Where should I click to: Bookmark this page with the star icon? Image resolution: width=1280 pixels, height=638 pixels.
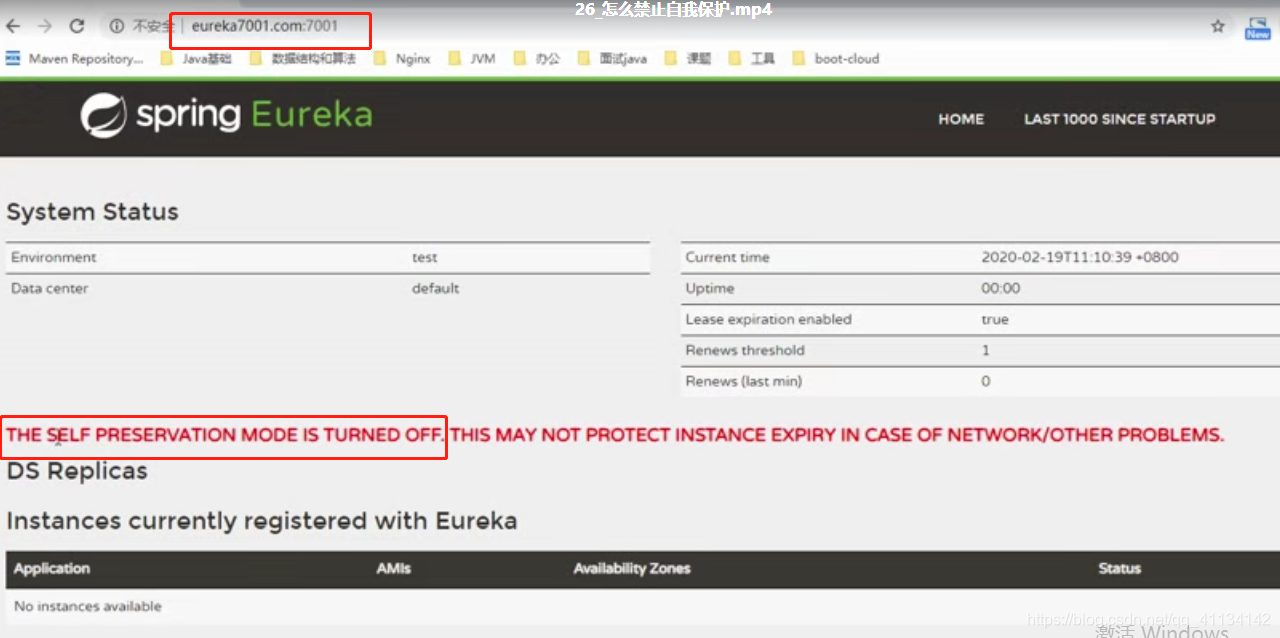pyautogui.click(x=1217, y=27)
